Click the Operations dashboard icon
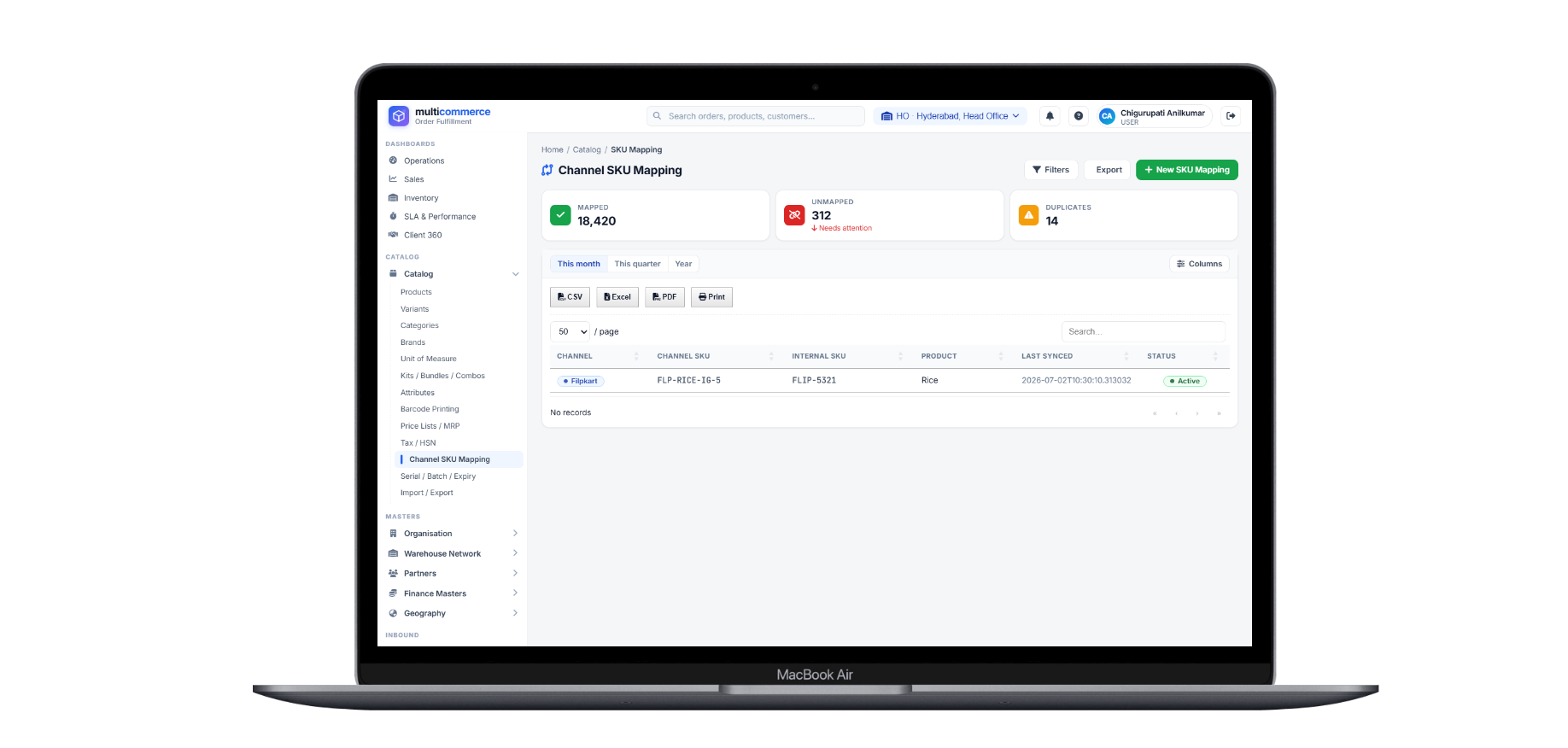 click(393, 161)
